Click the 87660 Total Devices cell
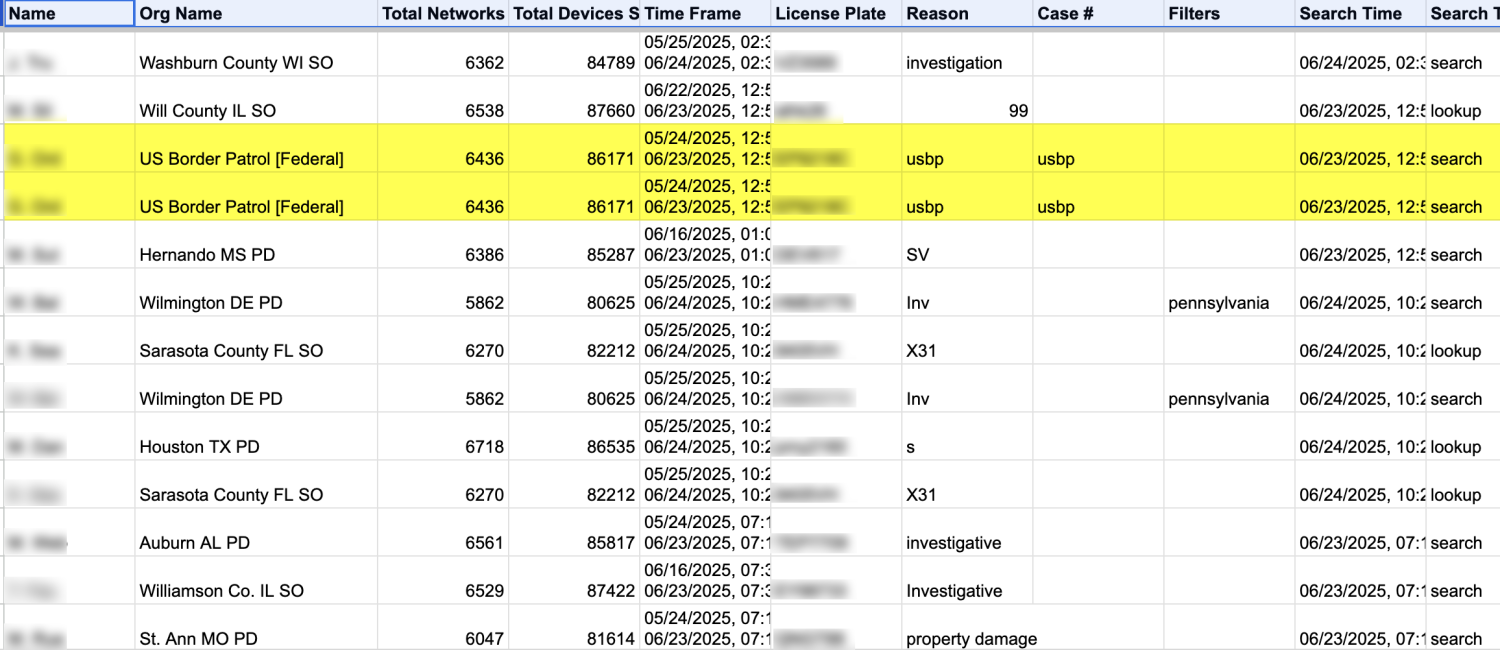This screenshot has width=1500, height=650. (574, 101)
